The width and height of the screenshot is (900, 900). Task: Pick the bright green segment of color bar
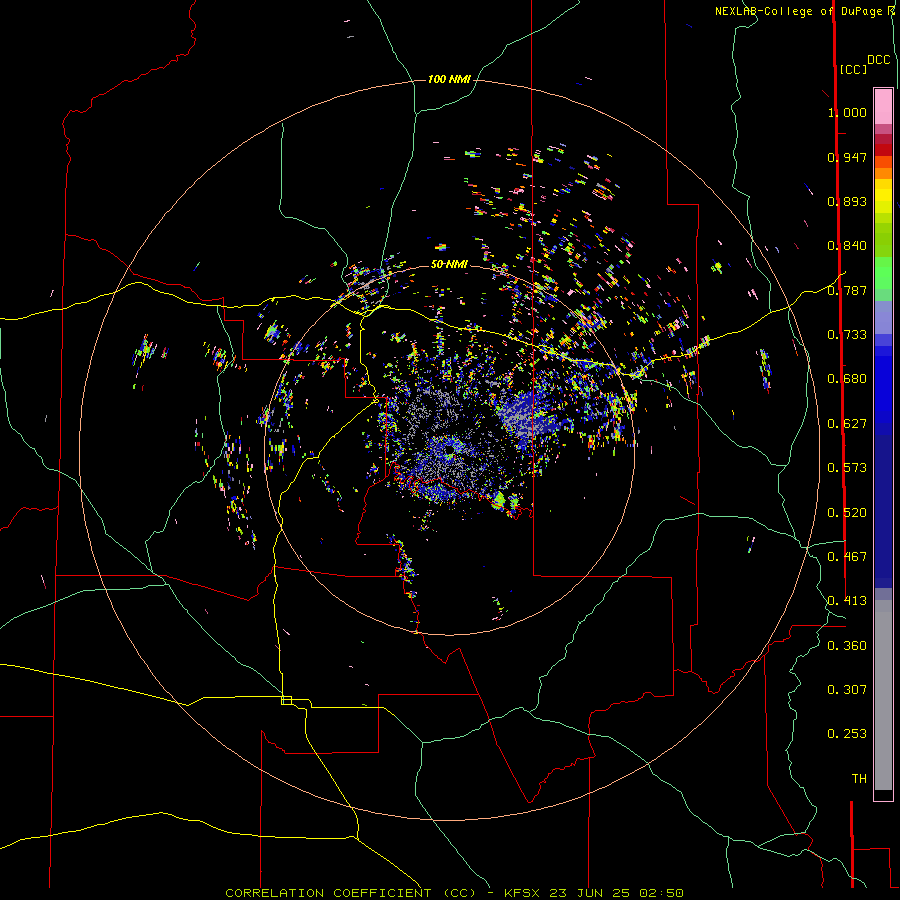[883, 273]
